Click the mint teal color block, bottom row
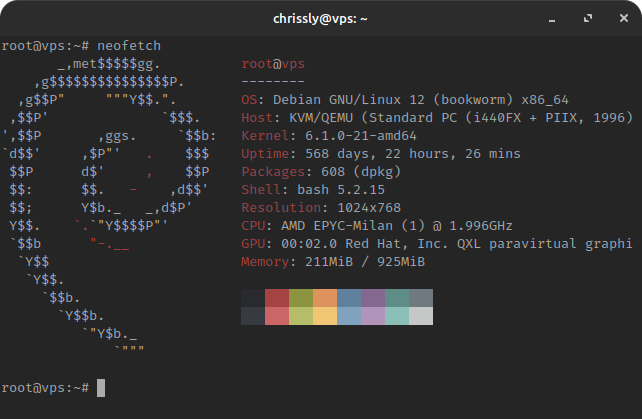This screenshot has height=419, width=642. click(x=397, y=316)
